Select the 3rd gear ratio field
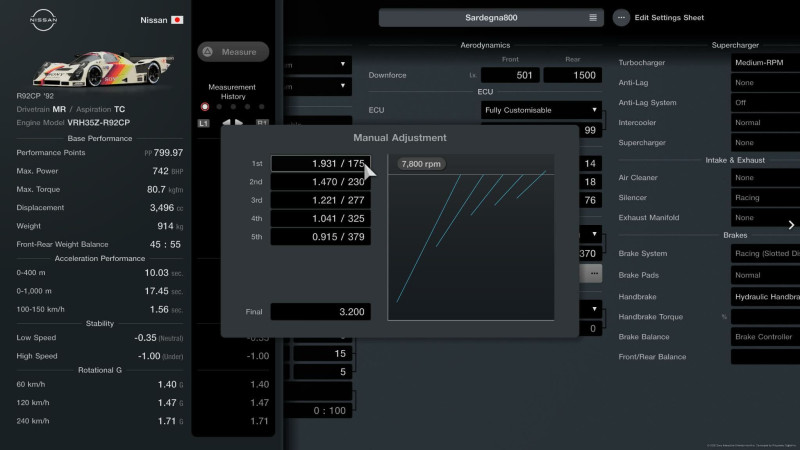Screen dimensions: 800x450 coord(320,200)
